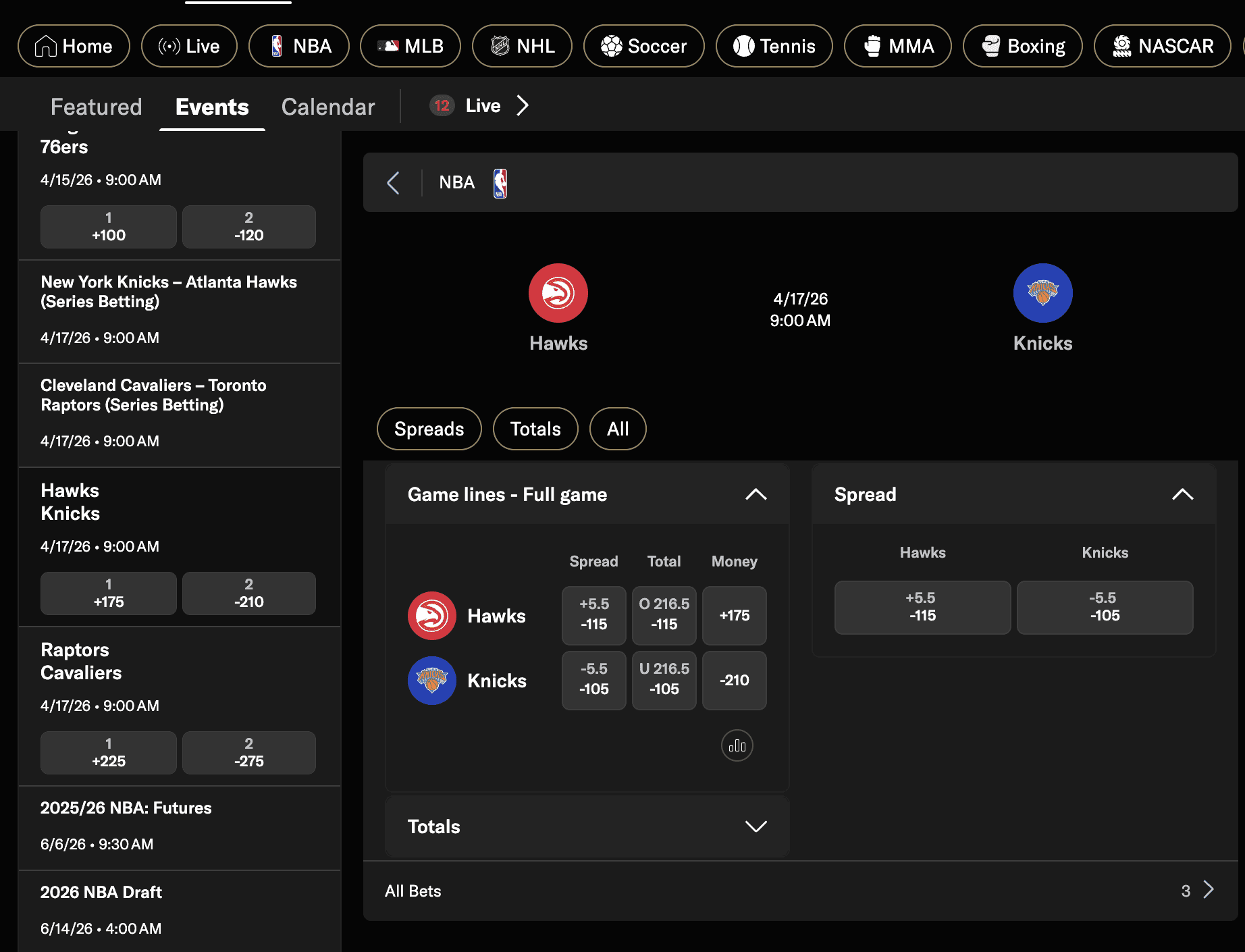Open the 12 Live events link

[x=479, y=106]
